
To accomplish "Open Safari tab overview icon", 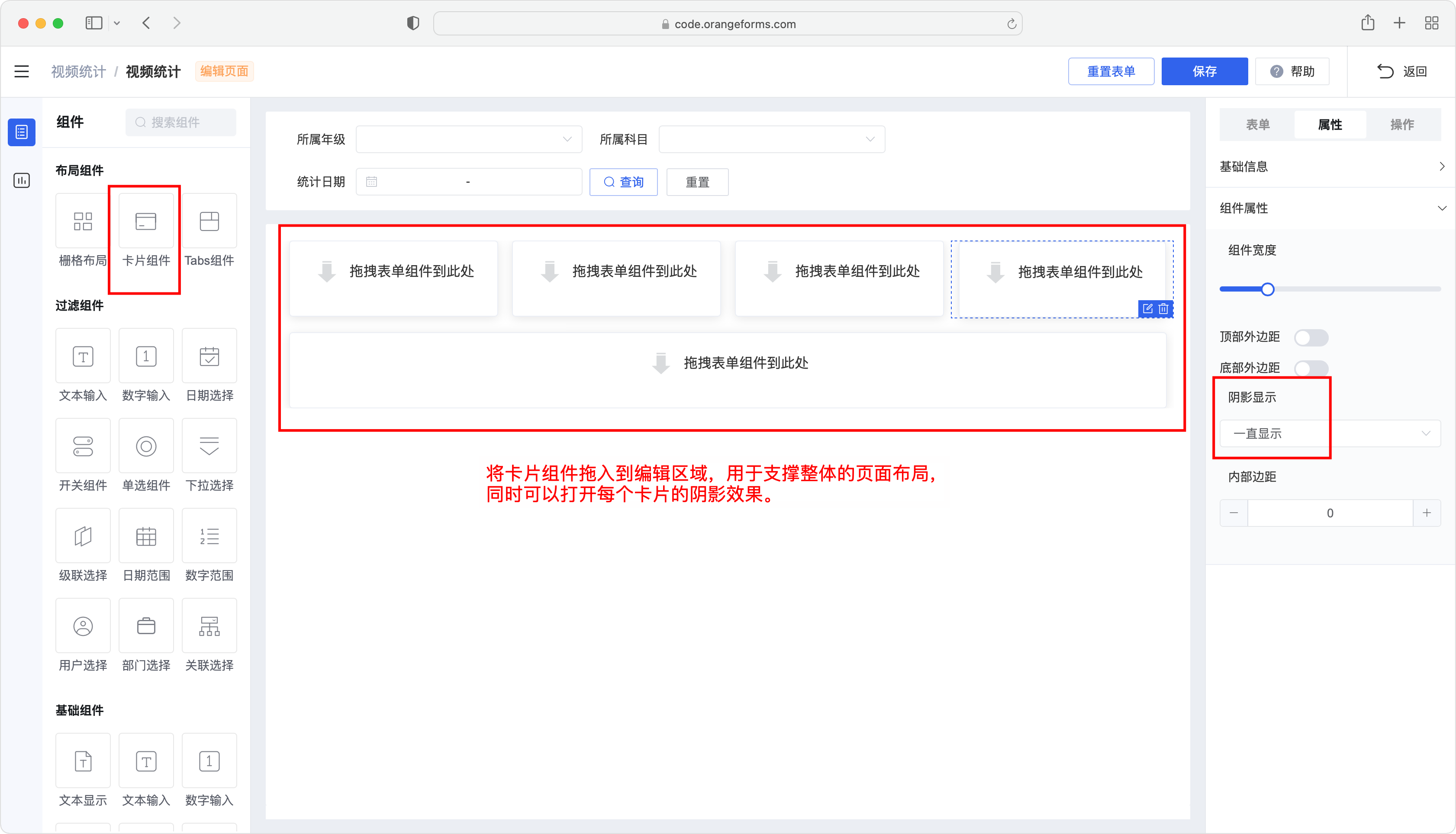I will click(1431, 23).
